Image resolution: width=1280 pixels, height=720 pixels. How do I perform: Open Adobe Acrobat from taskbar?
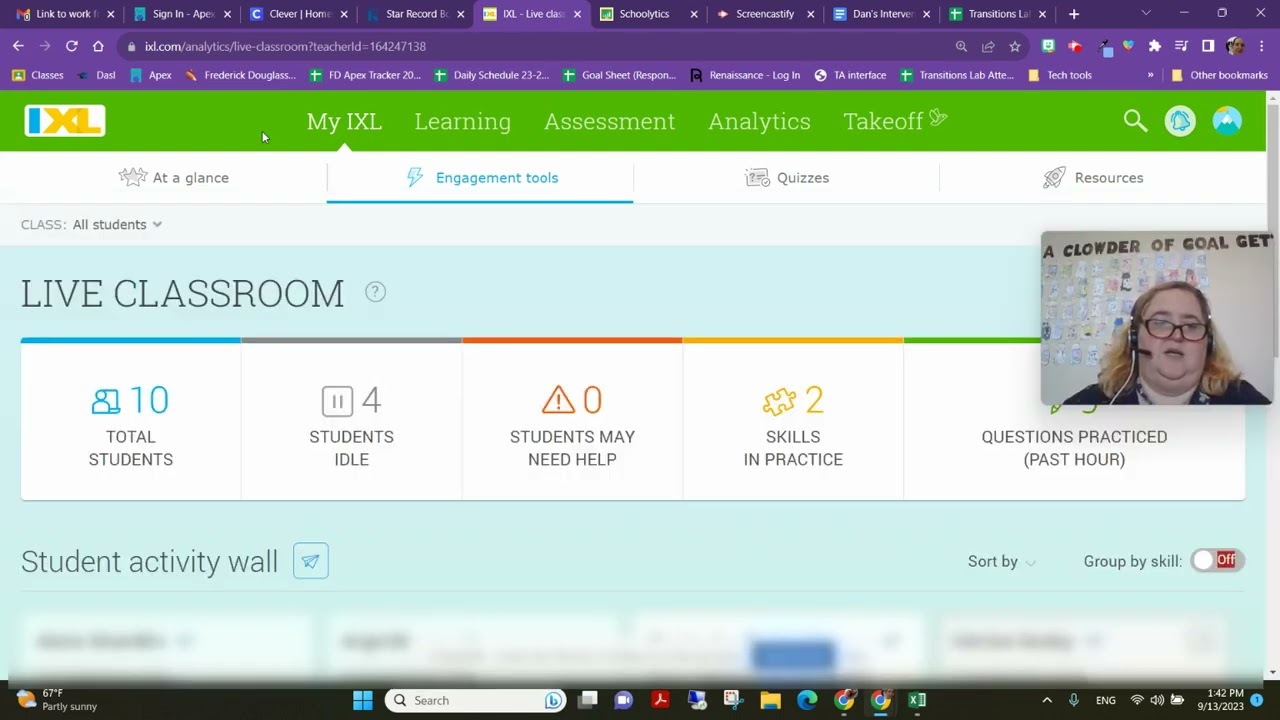pos(660,700)
